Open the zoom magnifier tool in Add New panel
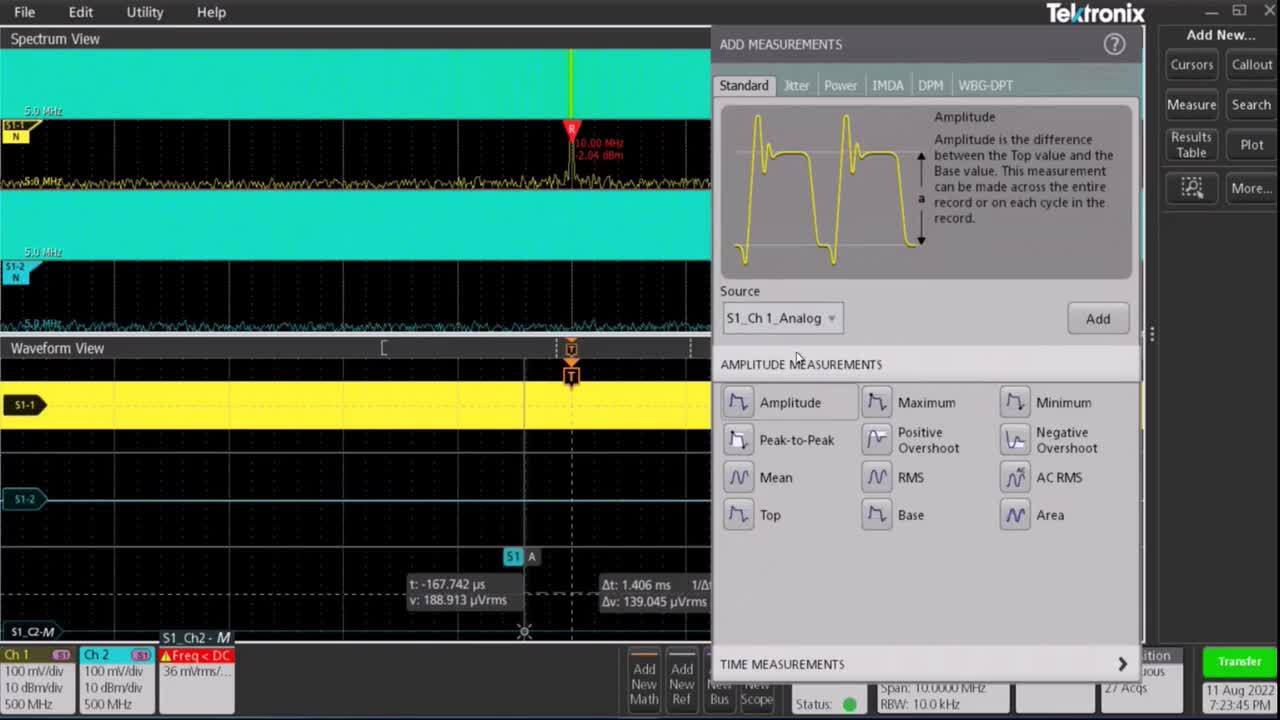The image size is (1280, 720). [x=1193, y=188]
